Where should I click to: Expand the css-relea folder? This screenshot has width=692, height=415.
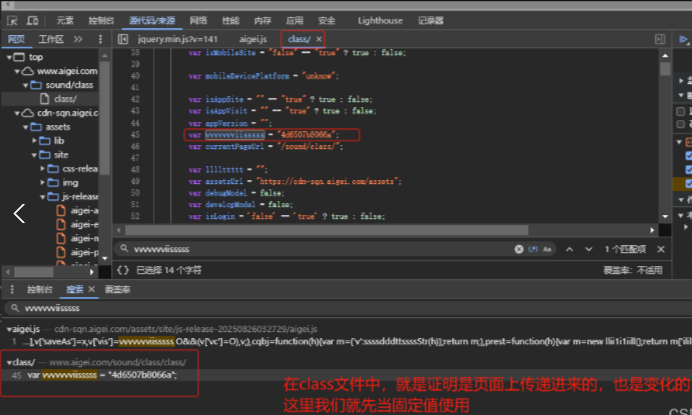coord(42,169)
